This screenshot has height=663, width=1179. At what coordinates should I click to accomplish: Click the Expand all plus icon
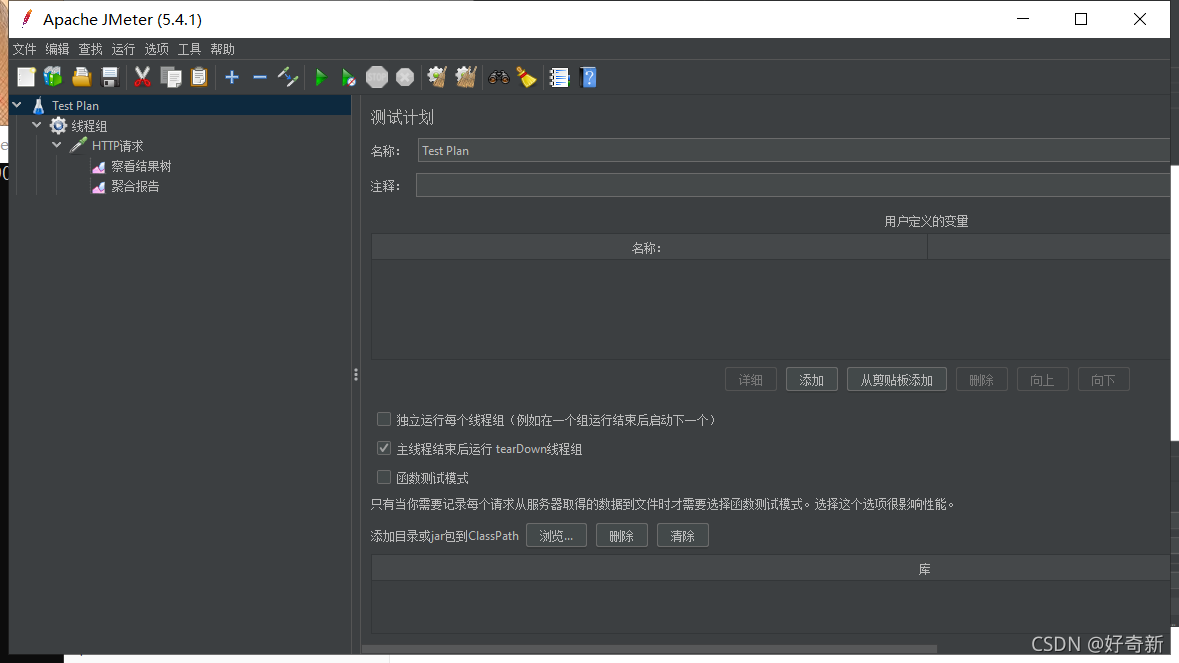(x=232, y=77)
